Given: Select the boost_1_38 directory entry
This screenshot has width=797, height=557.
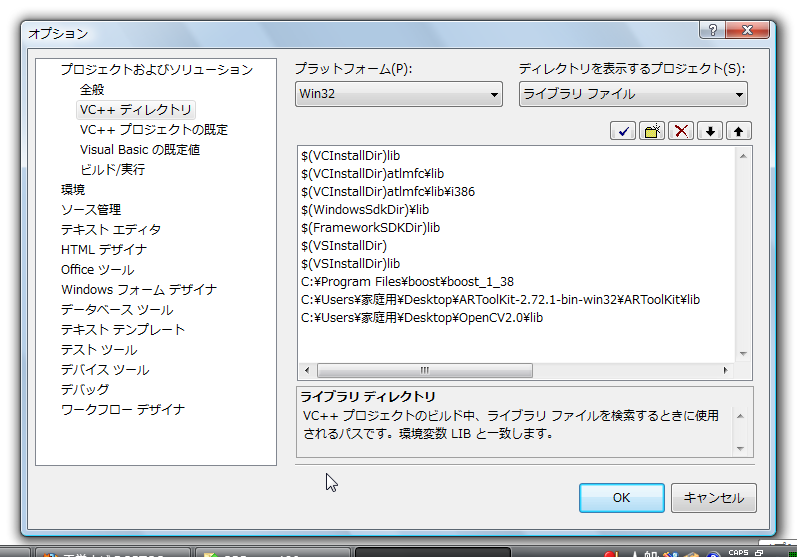Looking at the screenshot, I should tap(407, 282).
